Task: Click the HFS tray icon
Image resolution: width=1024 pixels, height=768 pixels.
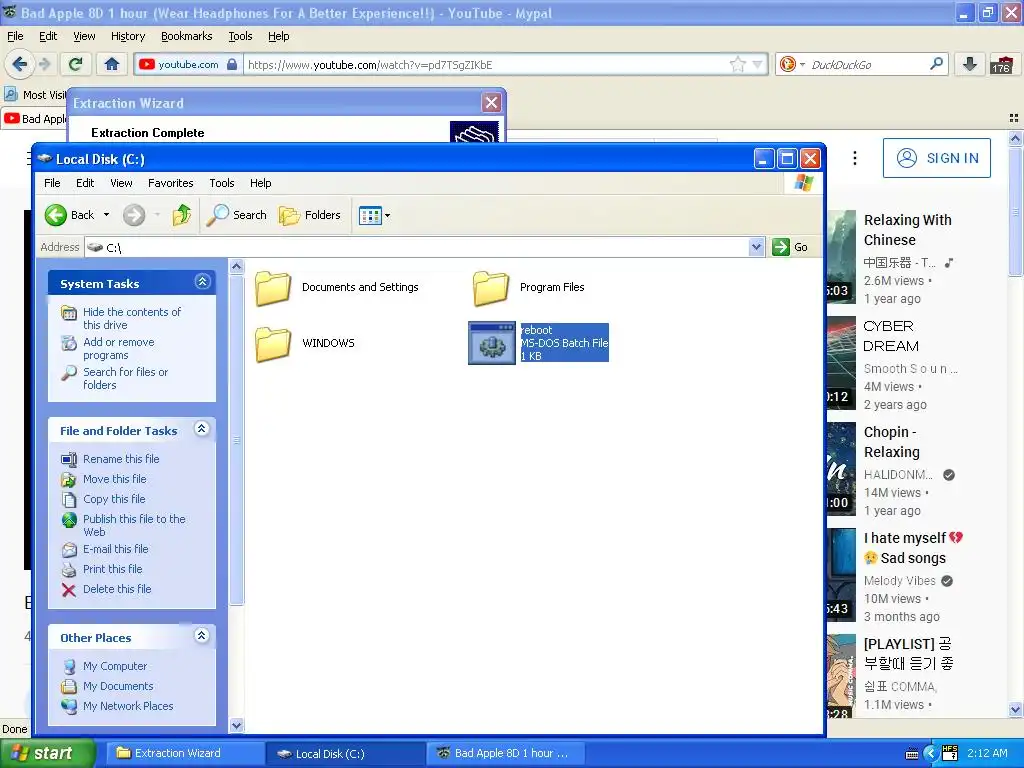Action: 950,753
